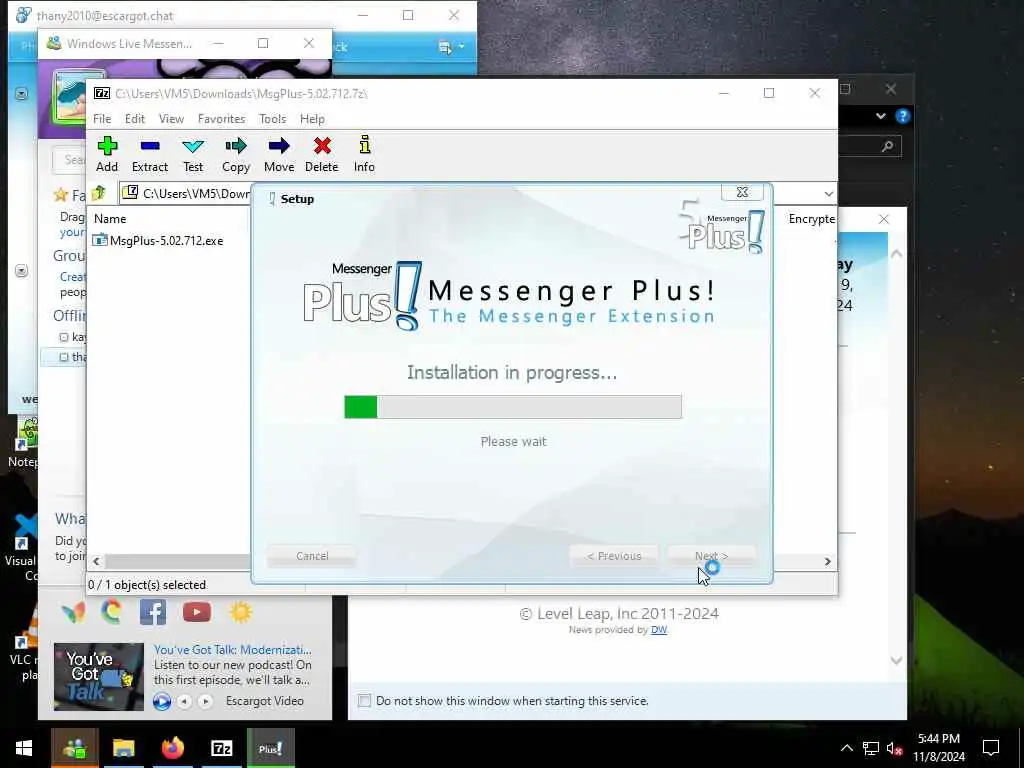Image resolution: width=1024 pixels, height=768 pixels.
Task: Open the Favorites menu in 7-Zip
Action: [x=221, y=119]
